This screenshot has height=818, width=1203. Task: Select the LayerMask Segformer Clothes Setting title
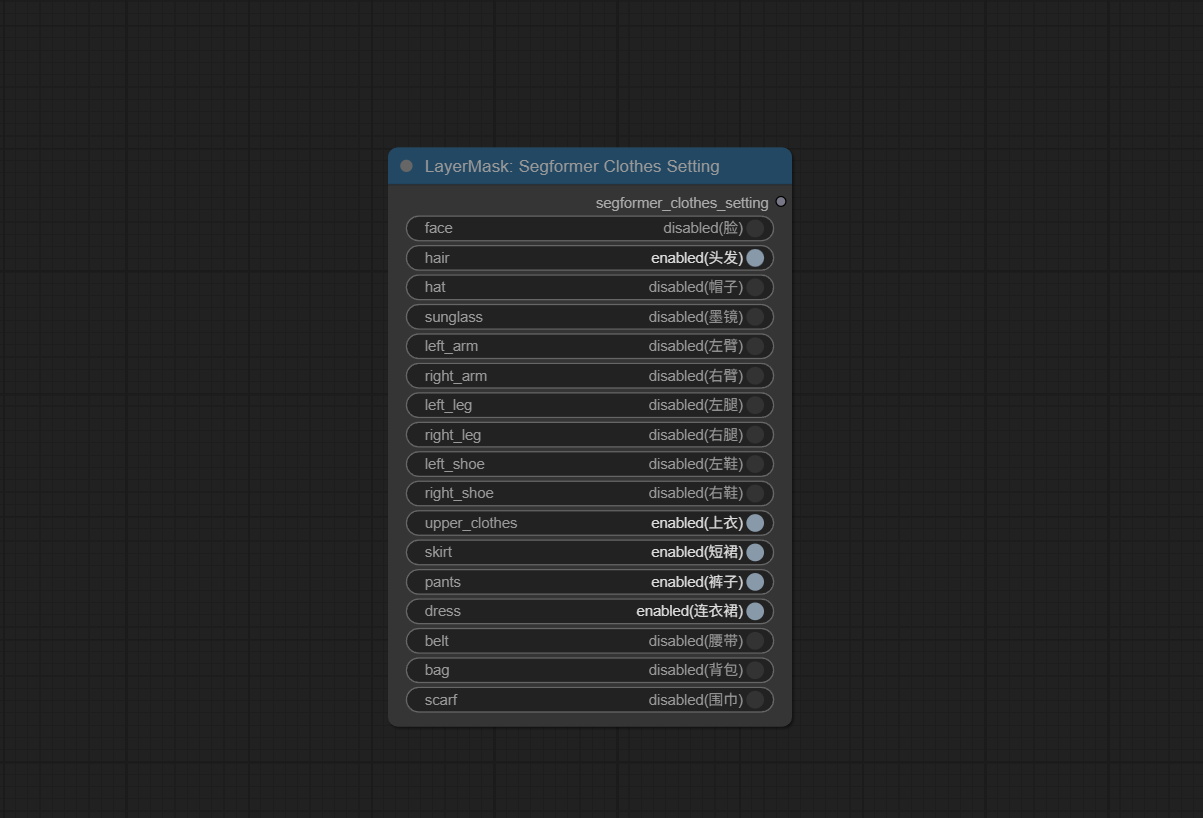tap(571, 166)
